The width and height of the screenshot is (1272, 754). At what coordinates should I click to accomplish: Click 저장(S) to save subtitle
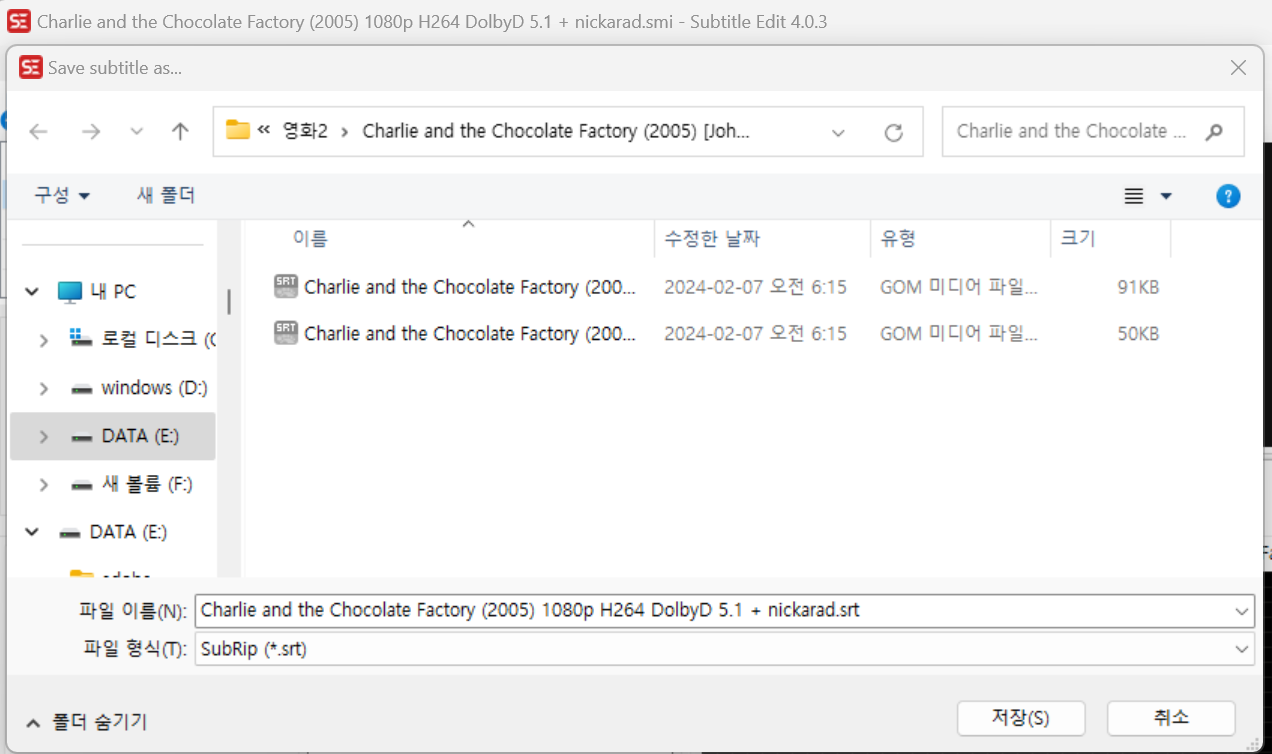[1021, 718]
